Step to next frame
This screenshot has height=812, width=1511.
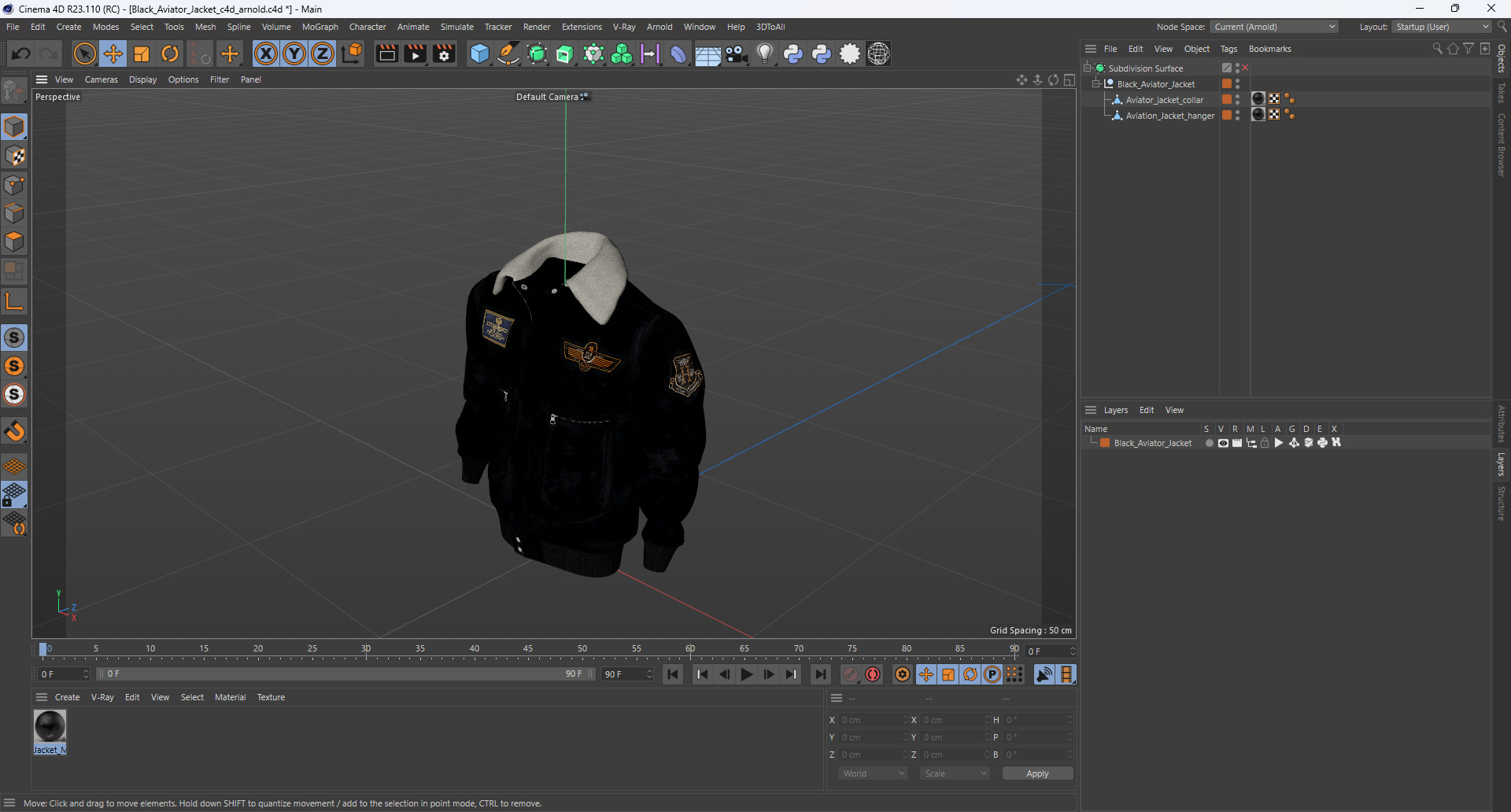(769, 674)
